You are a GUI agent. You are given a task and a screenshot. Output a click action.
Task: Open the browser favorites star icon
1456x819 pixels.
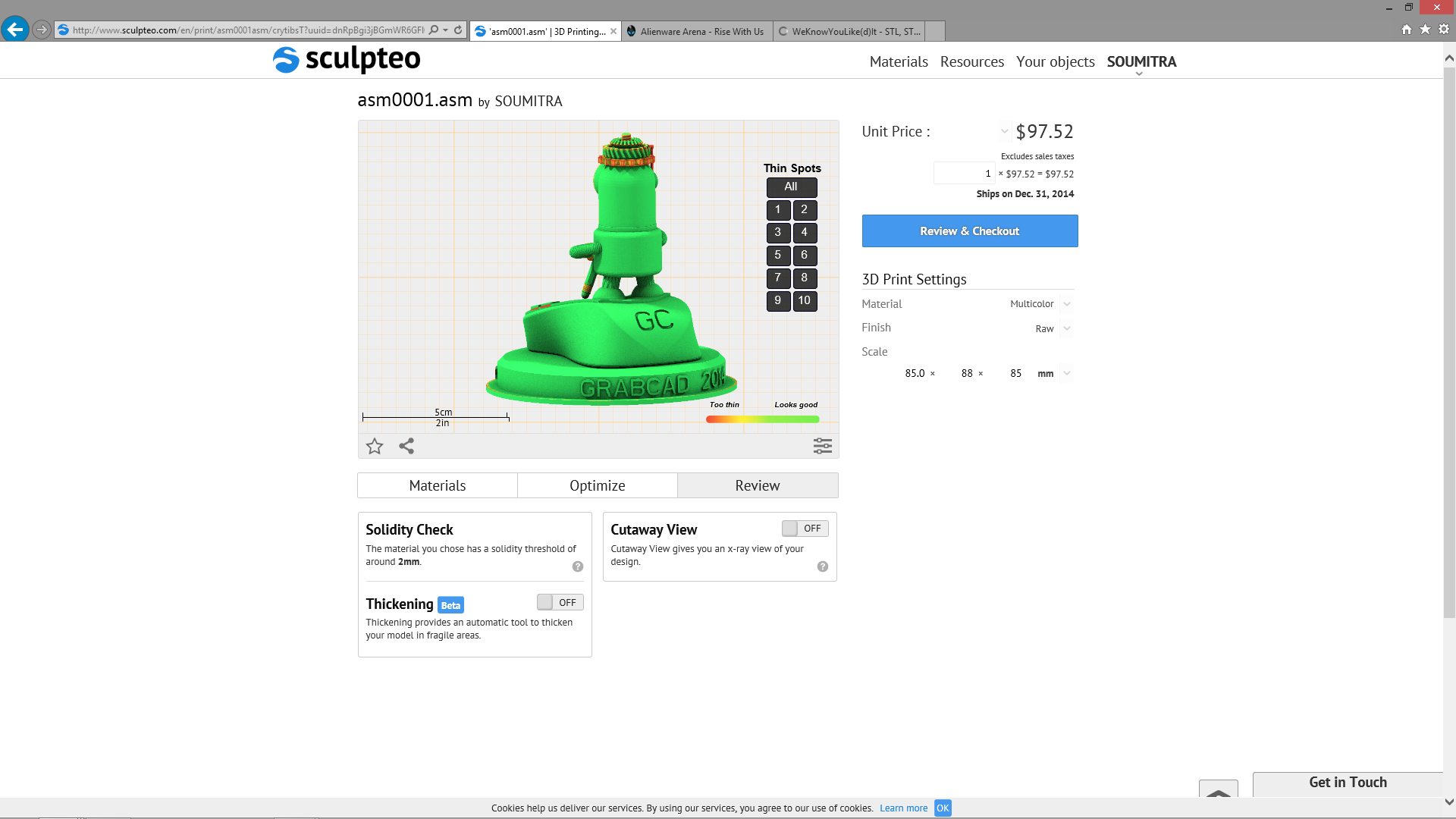(x=1426, y=30)
